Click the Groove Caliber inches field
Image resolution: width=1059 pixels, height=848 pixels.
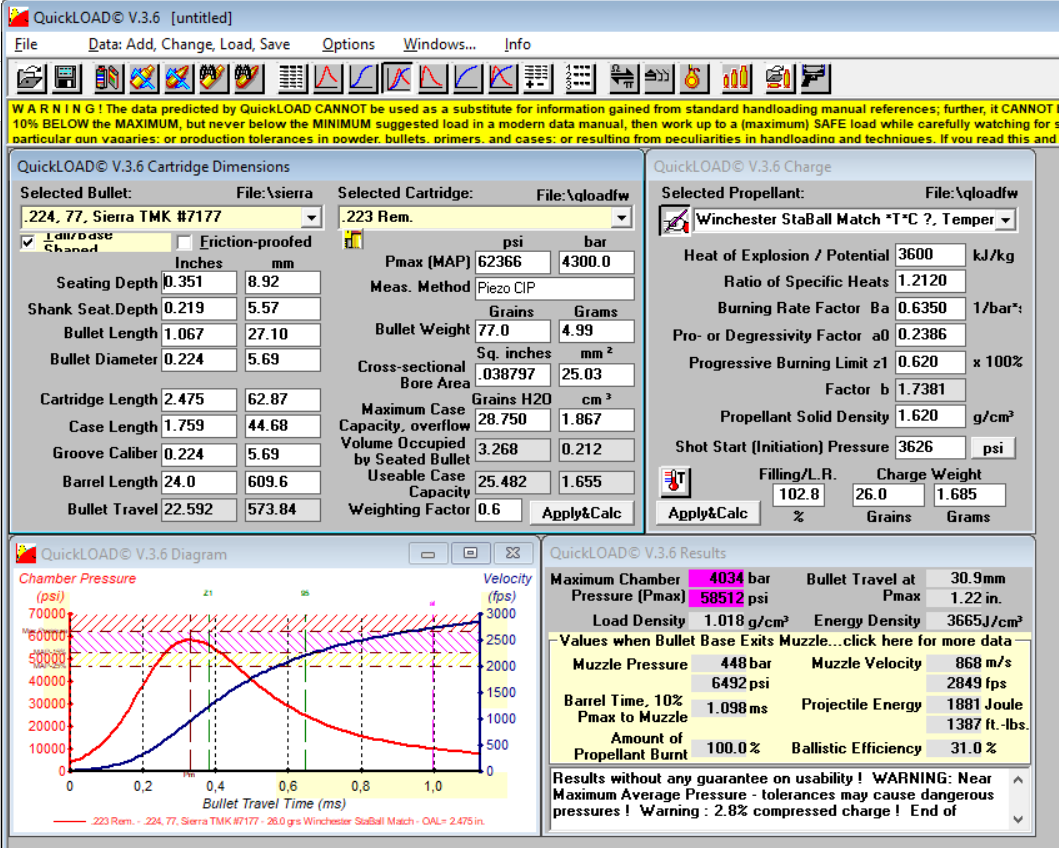pyautogui.click(x=199, y=454)
